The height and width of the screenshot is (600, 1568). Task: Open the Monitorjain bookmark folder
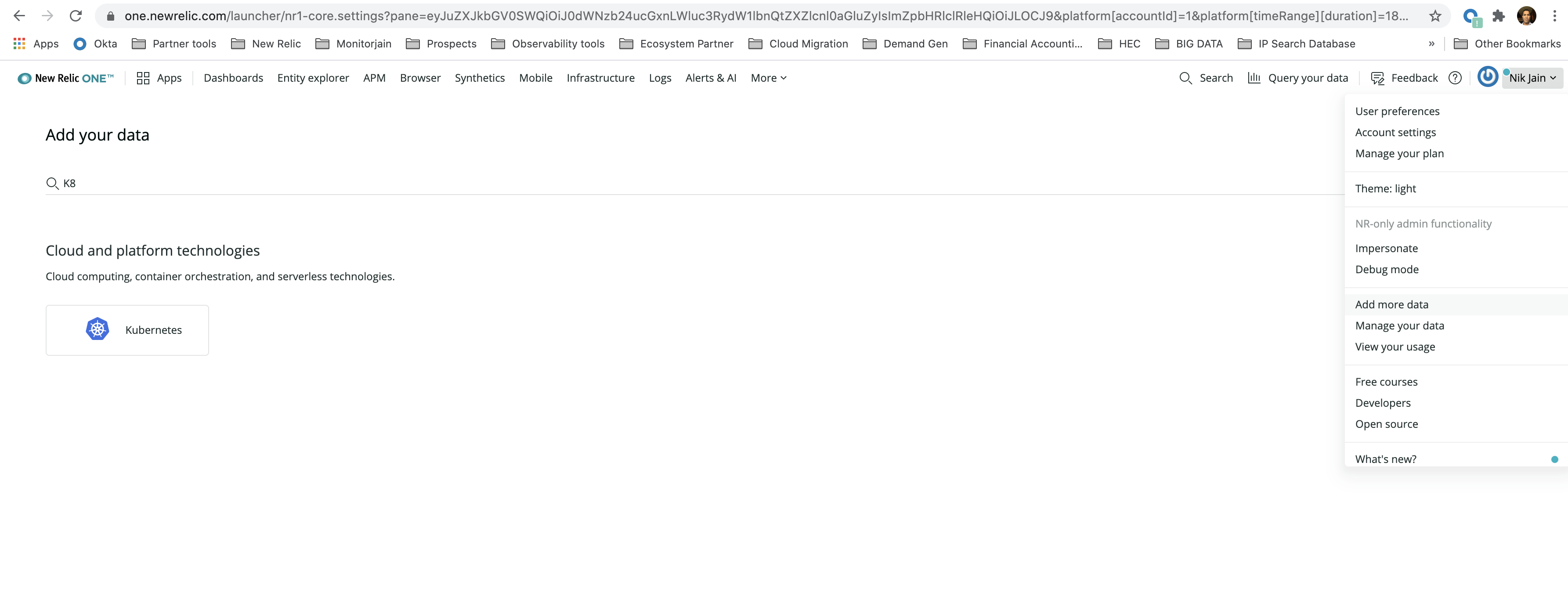click(x=354, y=44)
